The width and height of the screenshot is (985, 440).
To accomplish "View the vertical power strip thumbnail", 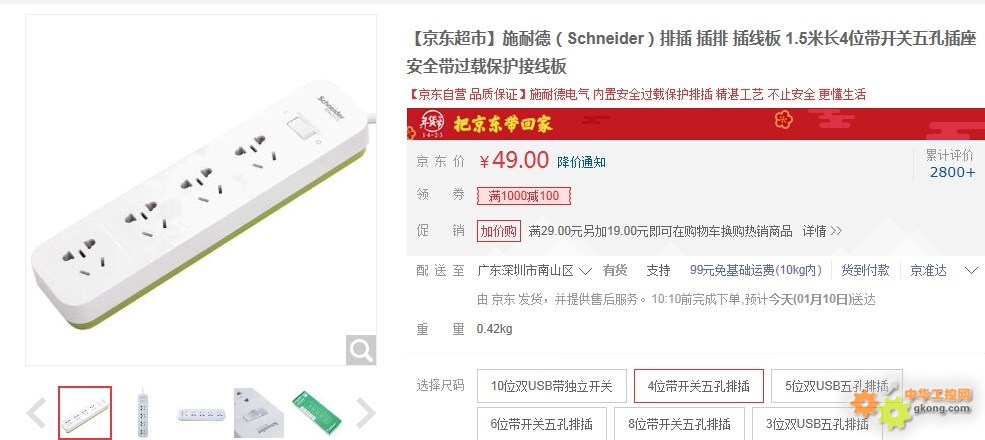I will point(143,413).
